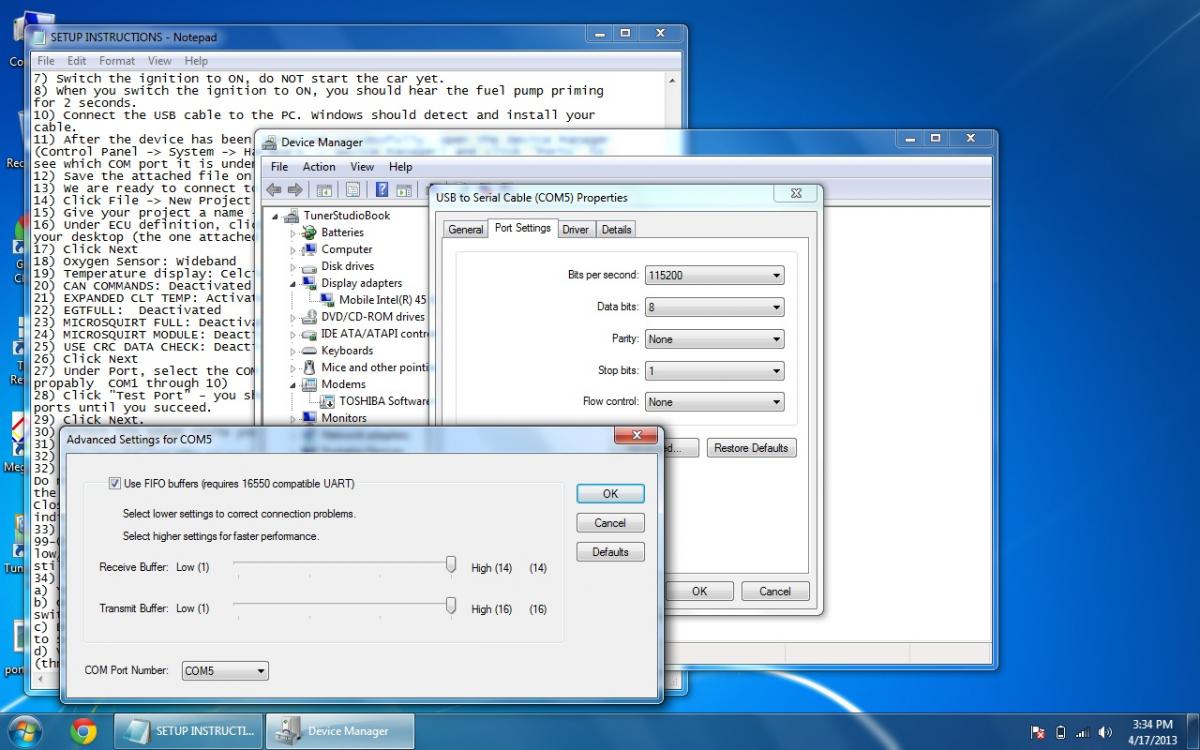1200x750 pixels.
Task: Click the Properties icon in Device Manager toolbar
Action: (353, 190)
